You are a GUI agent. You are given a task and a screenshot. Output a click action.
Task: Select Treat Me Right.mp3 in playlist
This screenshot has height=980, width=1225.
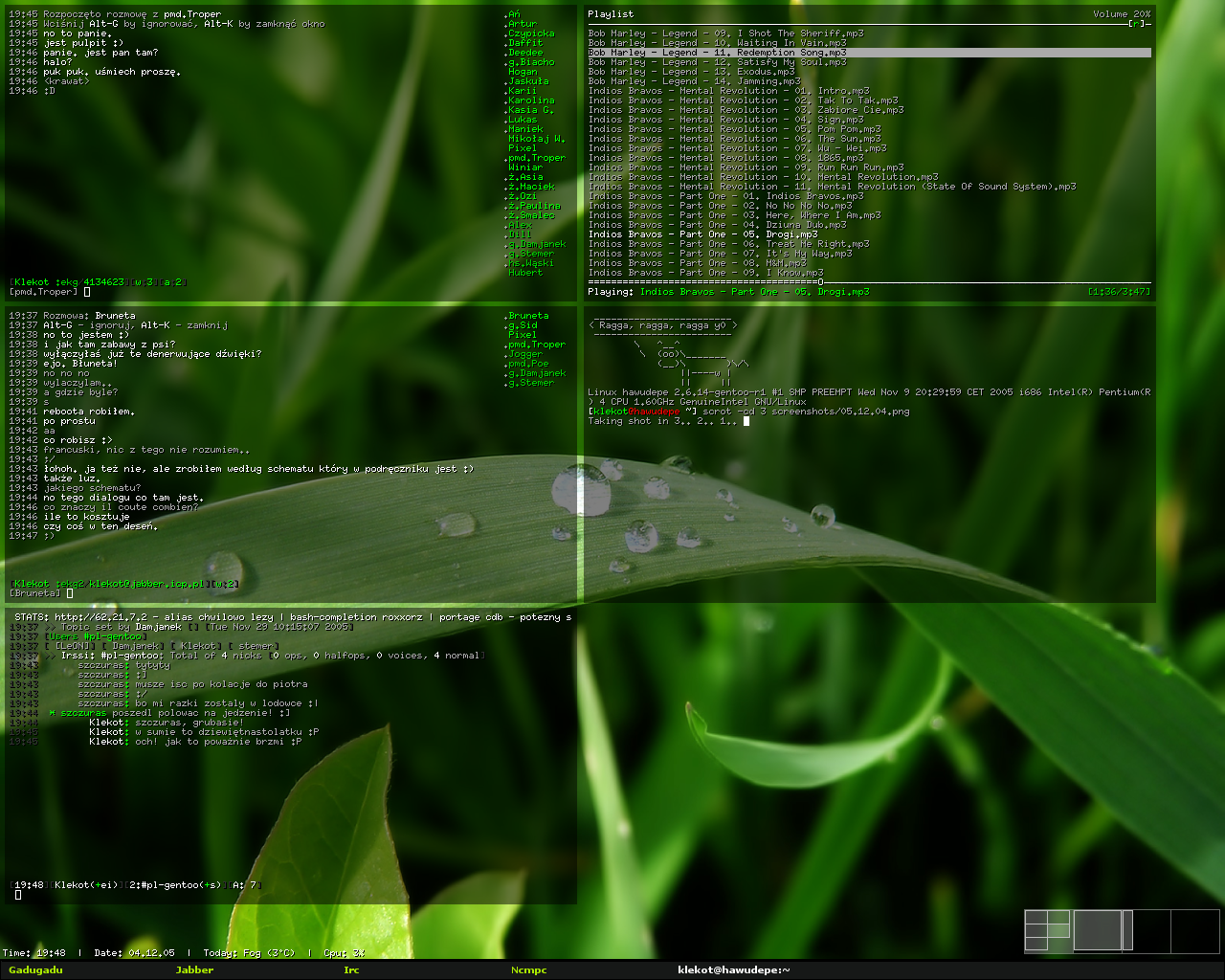[728, 244]
